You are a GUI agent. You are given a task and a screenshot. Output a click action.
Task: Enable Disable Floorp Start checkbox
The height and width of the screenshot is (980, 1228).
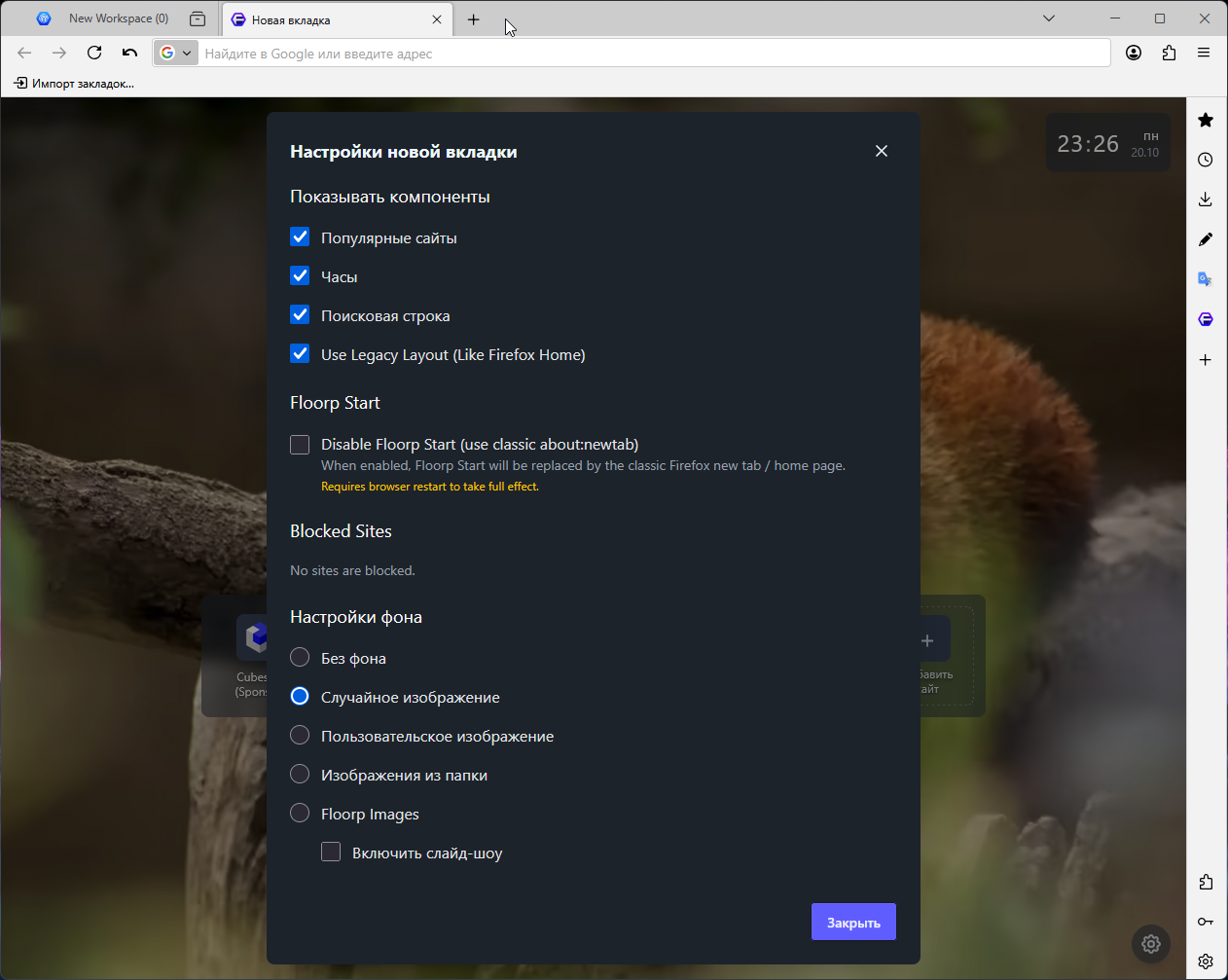300,445
